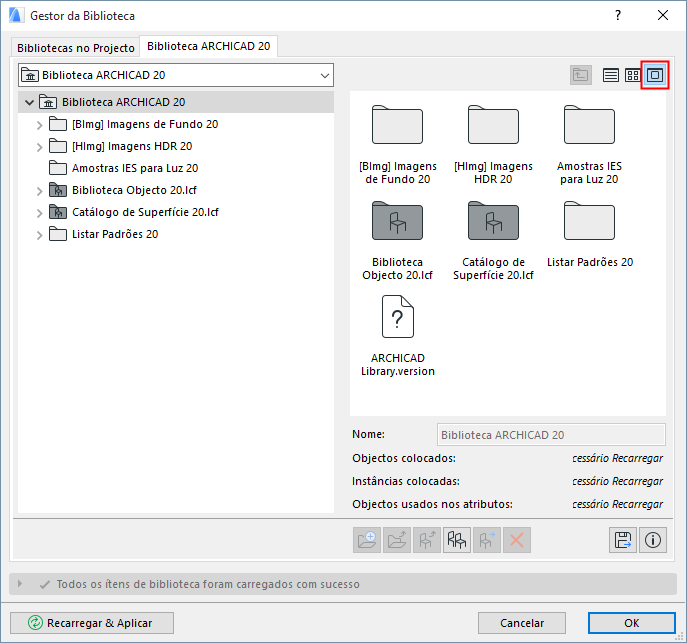Select Amostras IES para Luz 20 tree row
687x643 pixels.
[176, 168]
